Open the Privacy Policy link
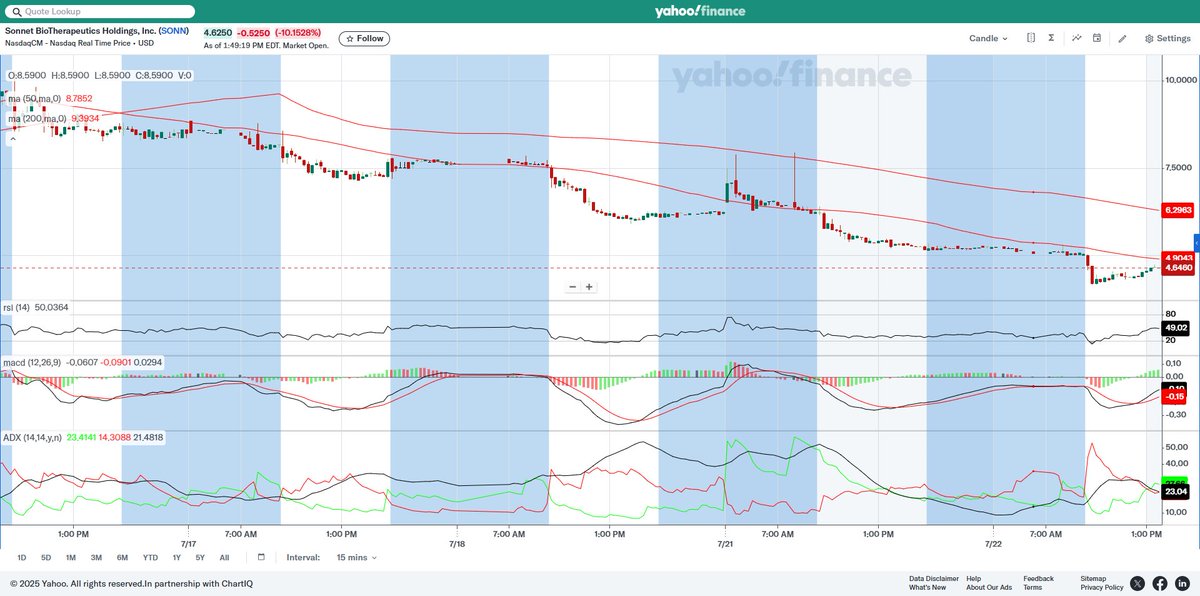 point(1102,587)
